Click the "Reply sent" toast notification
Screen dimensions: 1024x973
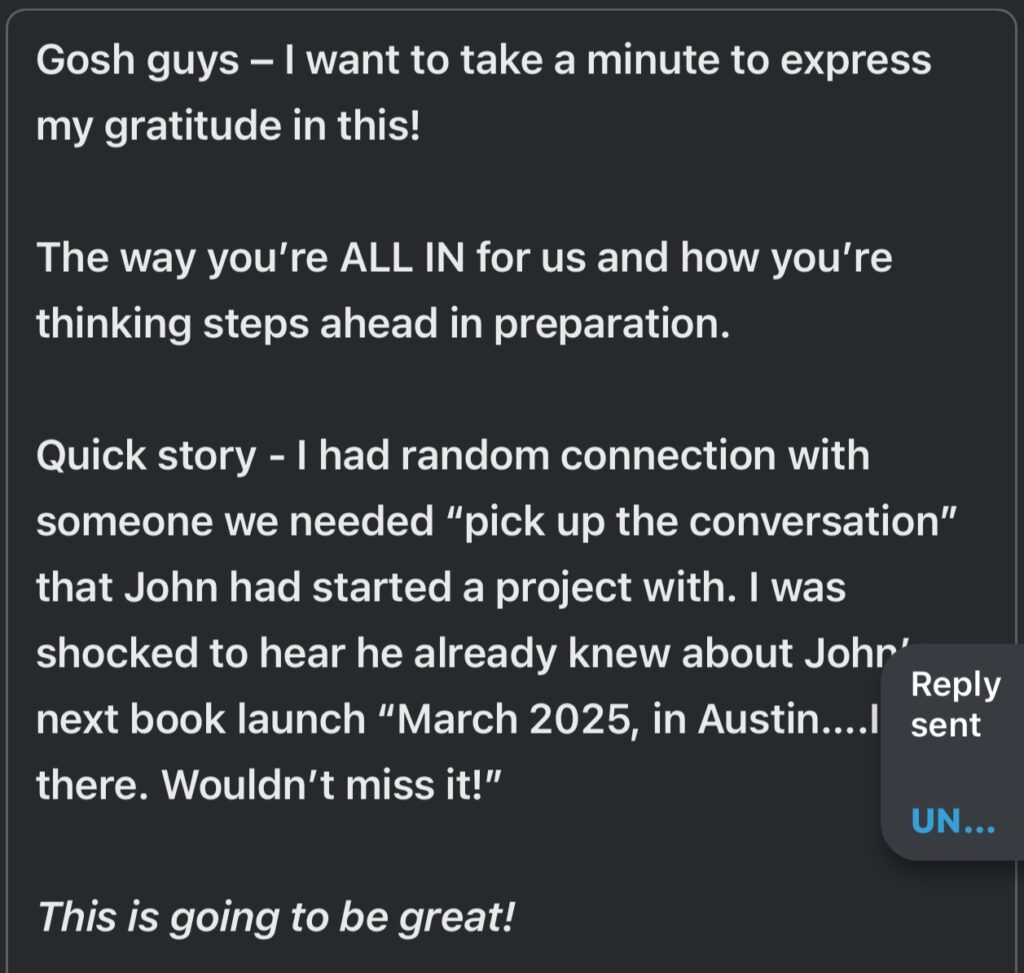(954, 705)
